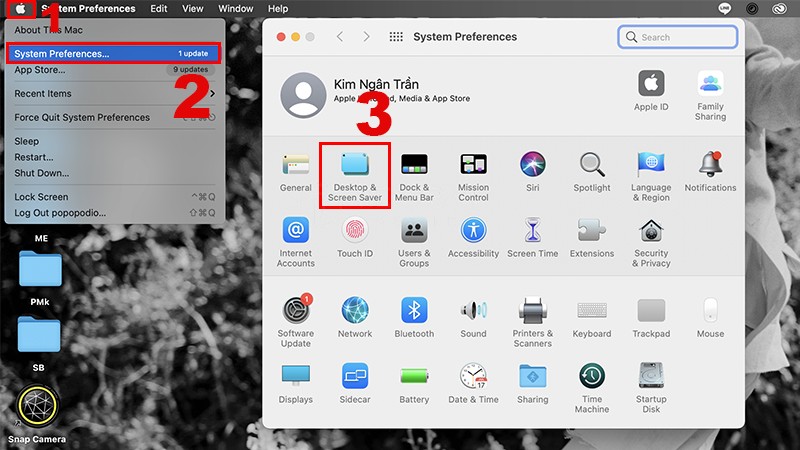
Task: Open Bluetooth settings
Action: point(414,320)
